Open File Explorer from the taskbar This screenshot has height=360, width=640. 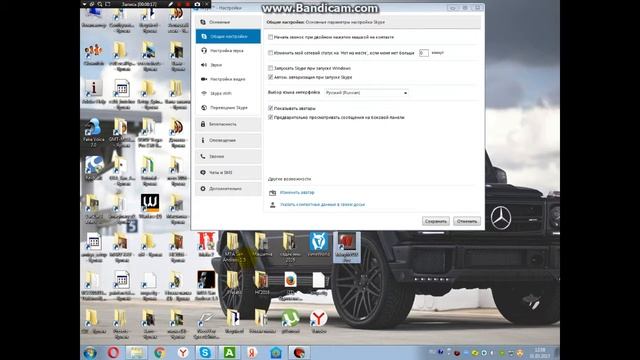[136, 352]
